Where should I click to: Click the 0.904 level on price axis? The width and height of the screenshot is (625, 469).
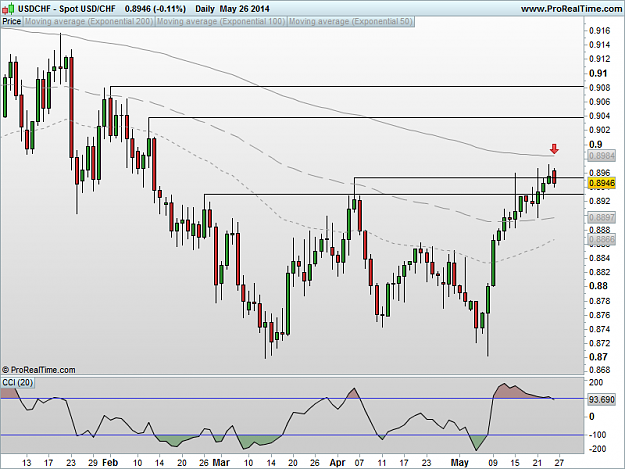pos(599,116)
